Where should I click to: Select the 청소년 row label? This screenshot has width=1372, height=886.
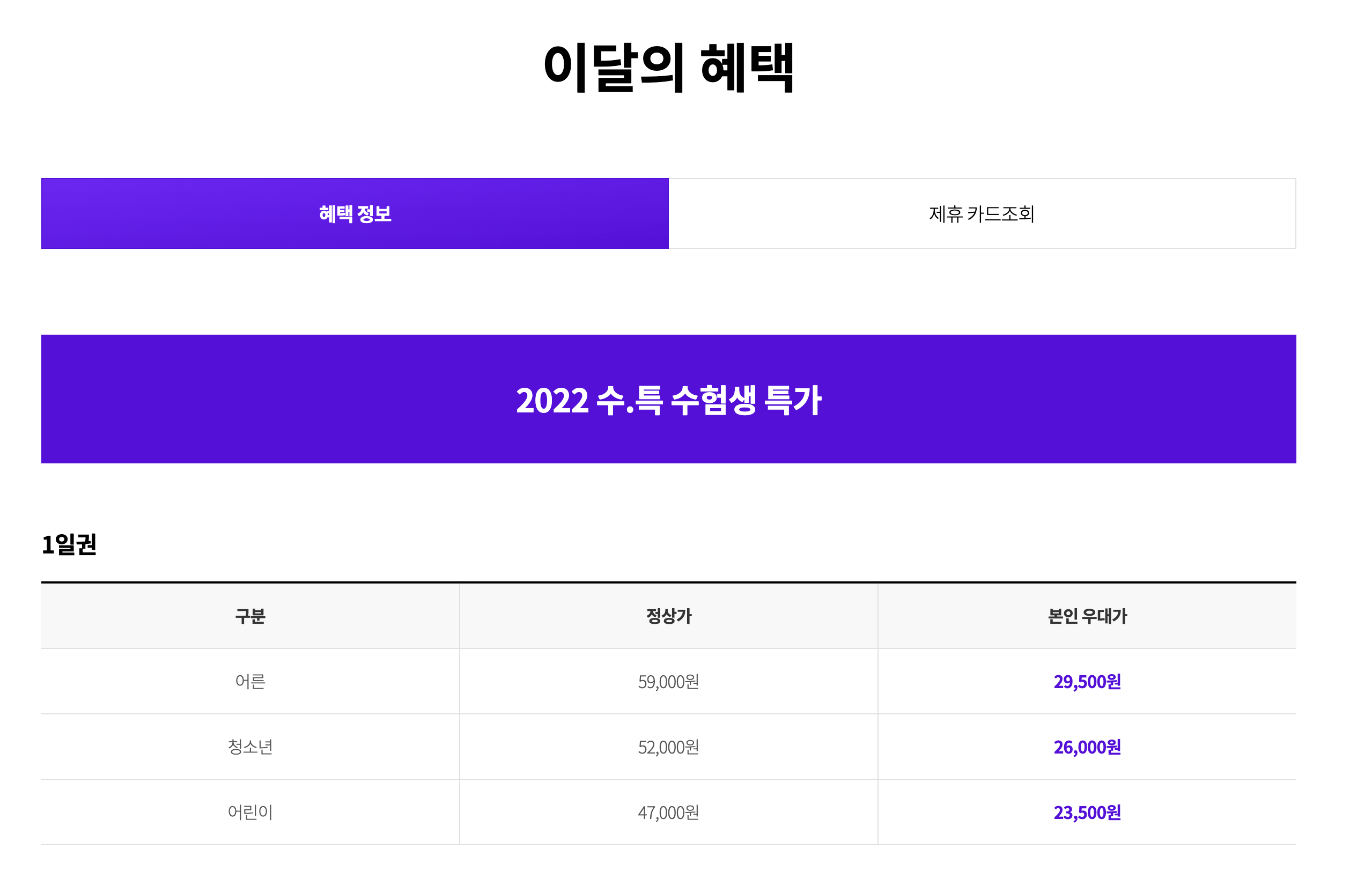[x=249, y=747]
